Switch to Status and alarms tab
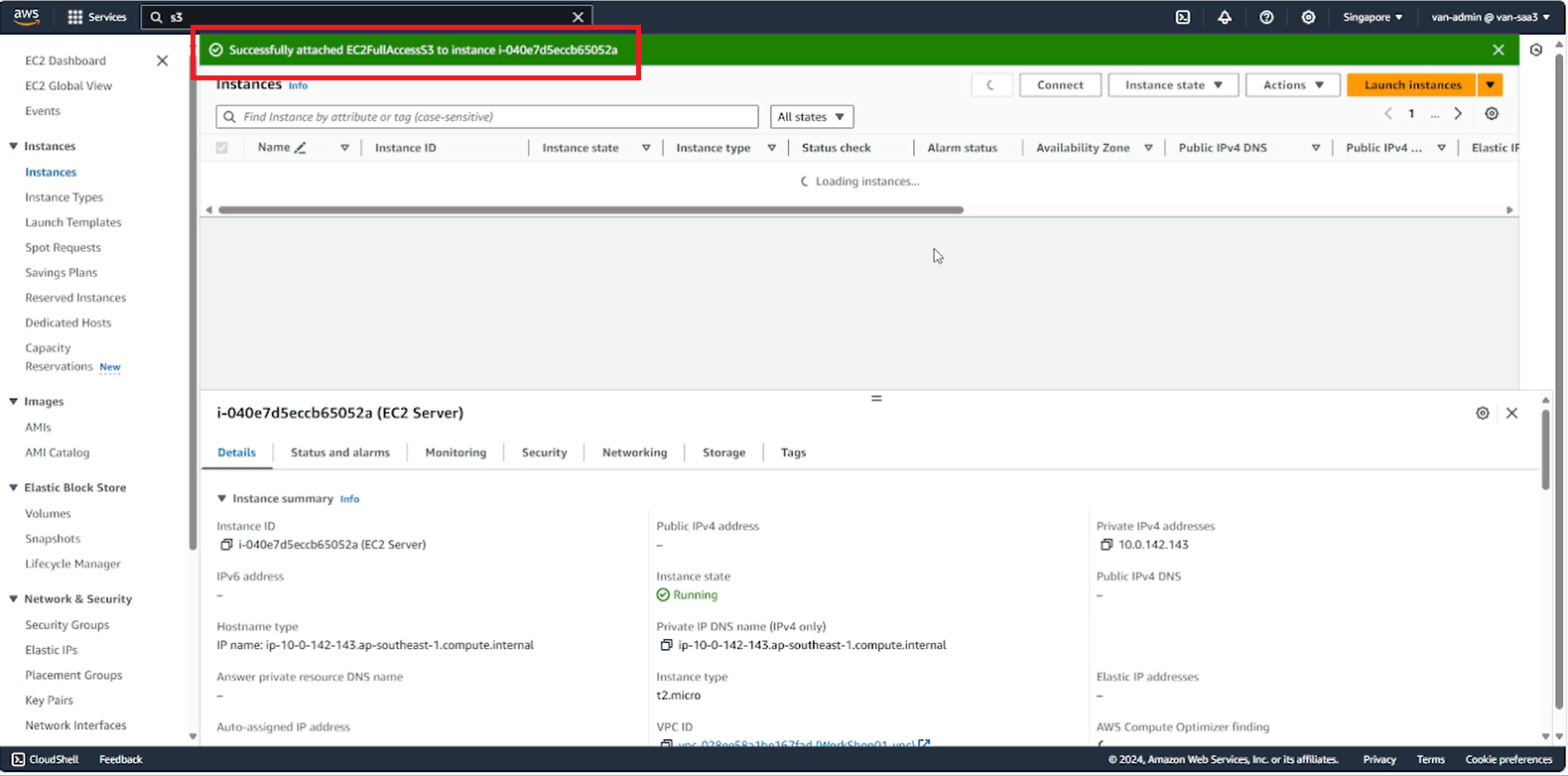 340,453
